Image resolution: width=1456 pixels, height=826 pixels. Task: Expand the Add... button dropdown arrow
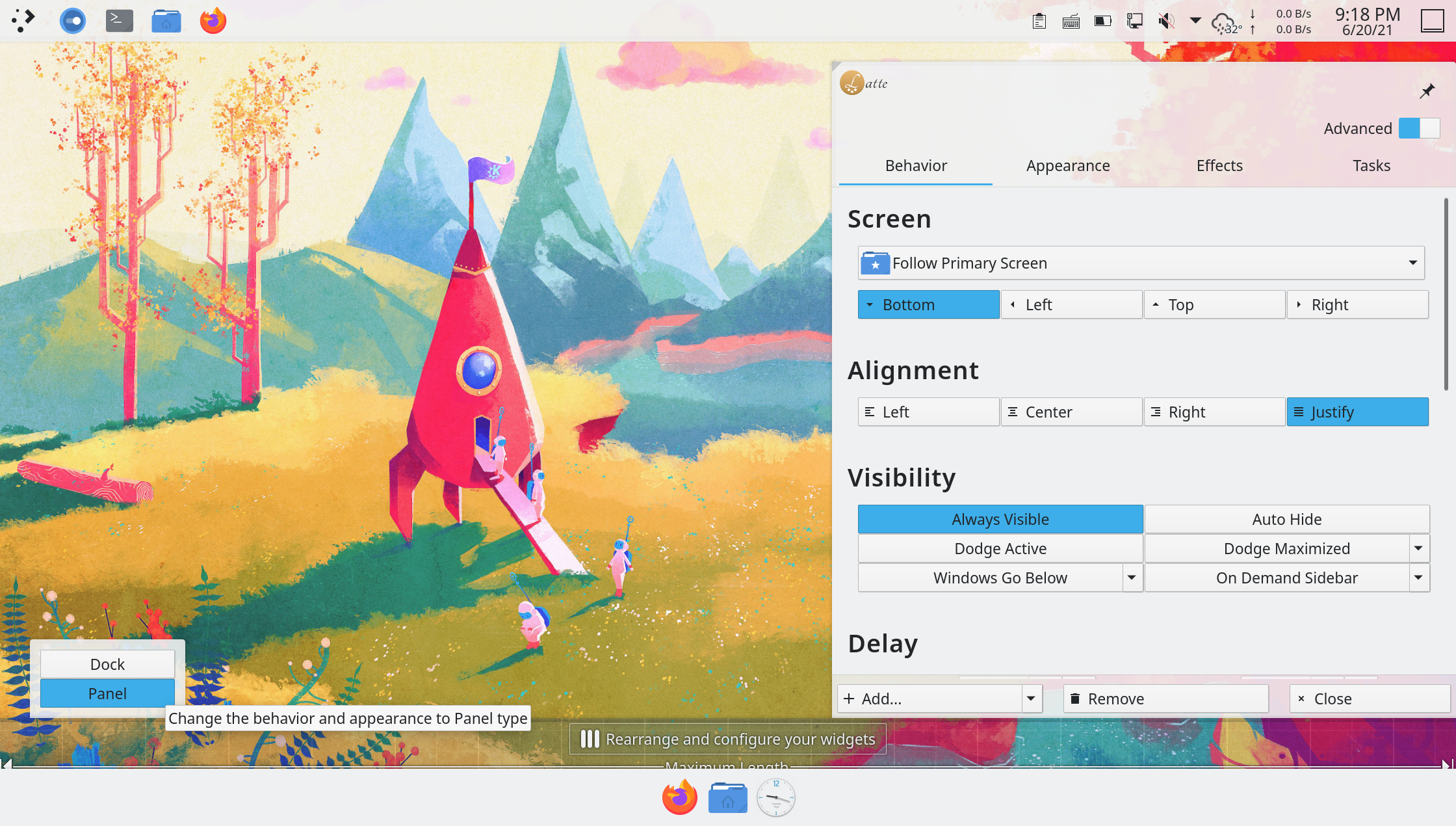[x=1031, y=699]
